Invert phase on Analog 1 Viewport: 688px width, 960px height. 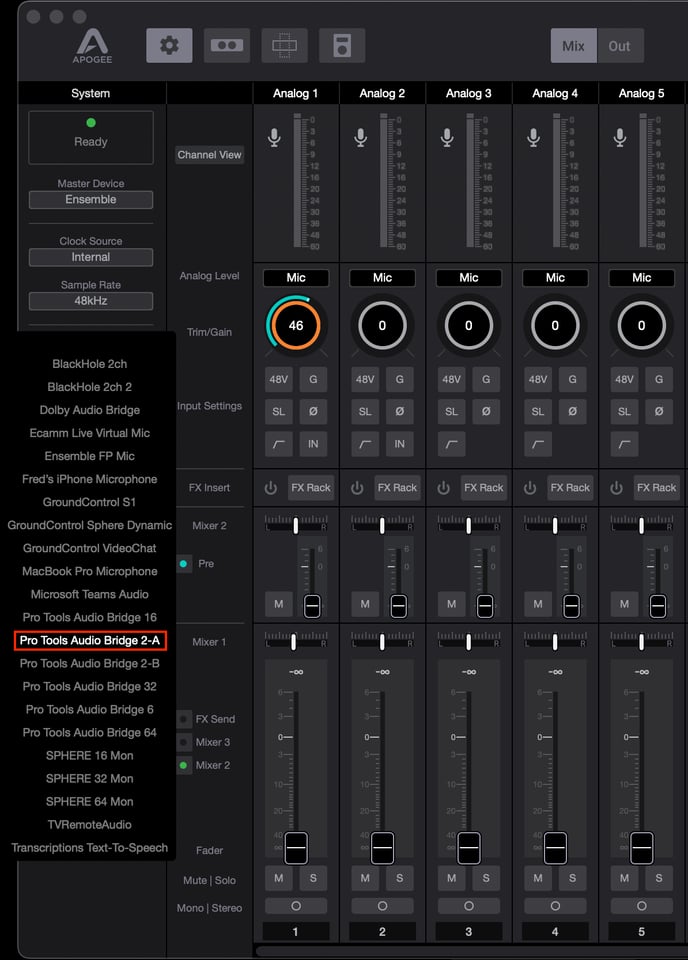coord(313,411)
